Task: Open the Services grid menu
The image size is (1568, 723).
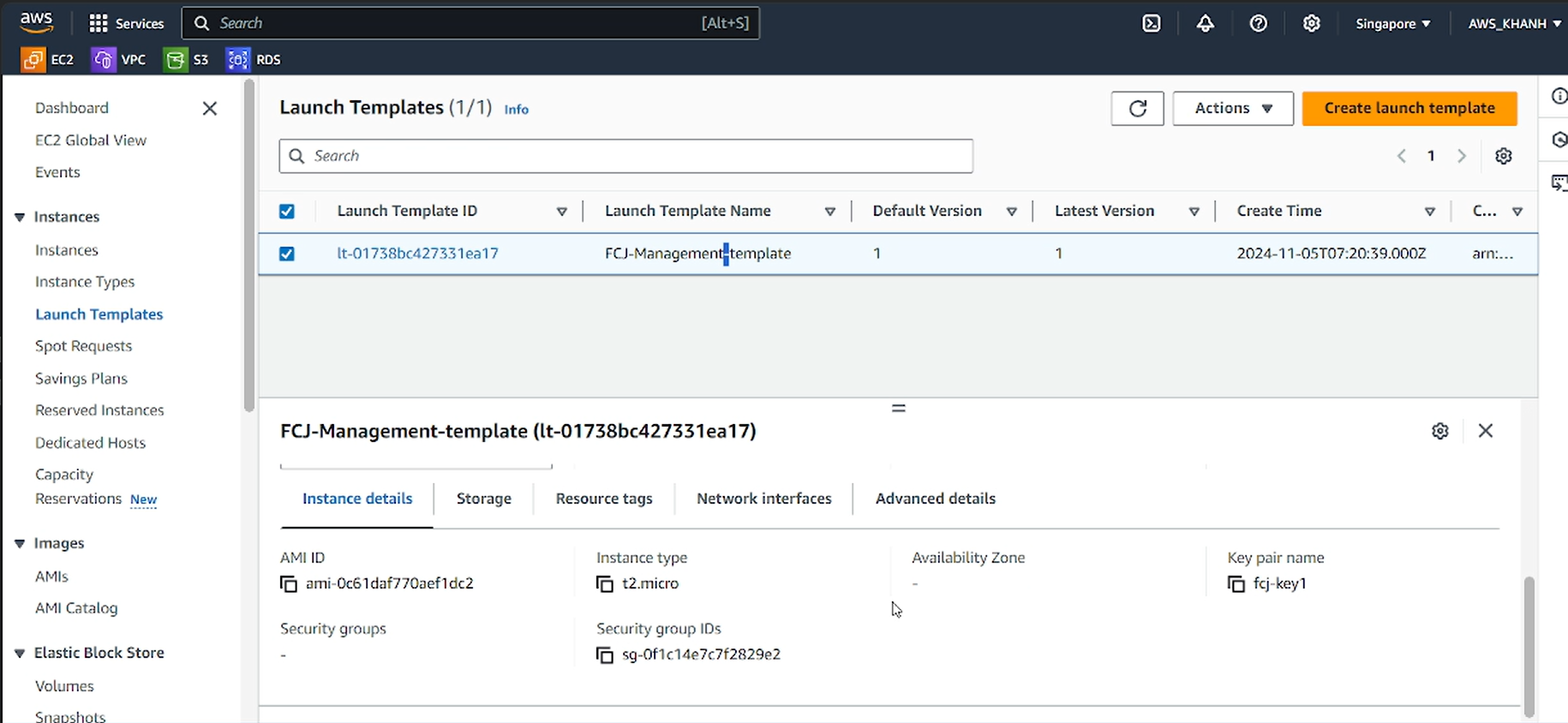Action: 126,23
